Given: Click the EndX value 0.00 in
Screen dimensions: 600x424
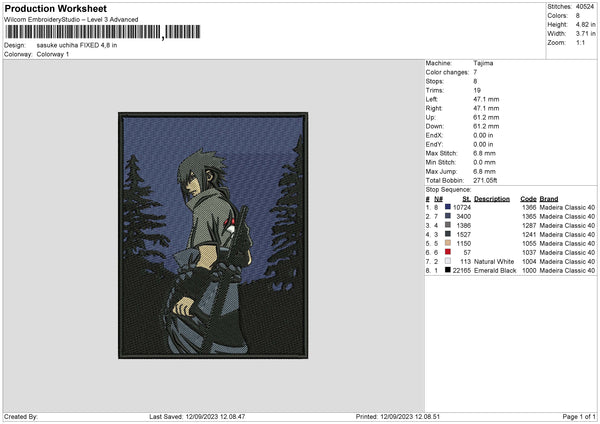Looking at the screenshot, I should (x=483, y=135).
